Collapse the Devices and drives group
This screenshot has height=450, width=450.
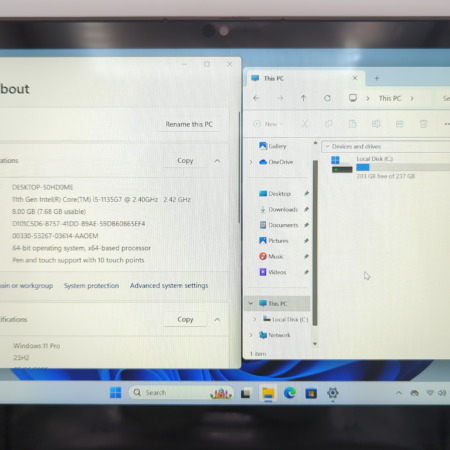327,146
